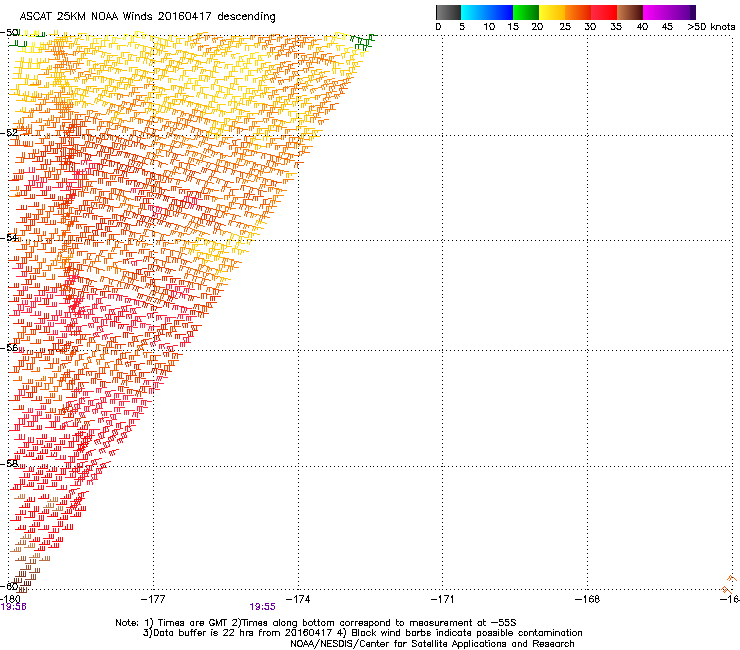740x650 pixels.
Task: Select the -58 latitude axis label
Action: point(9,464)
